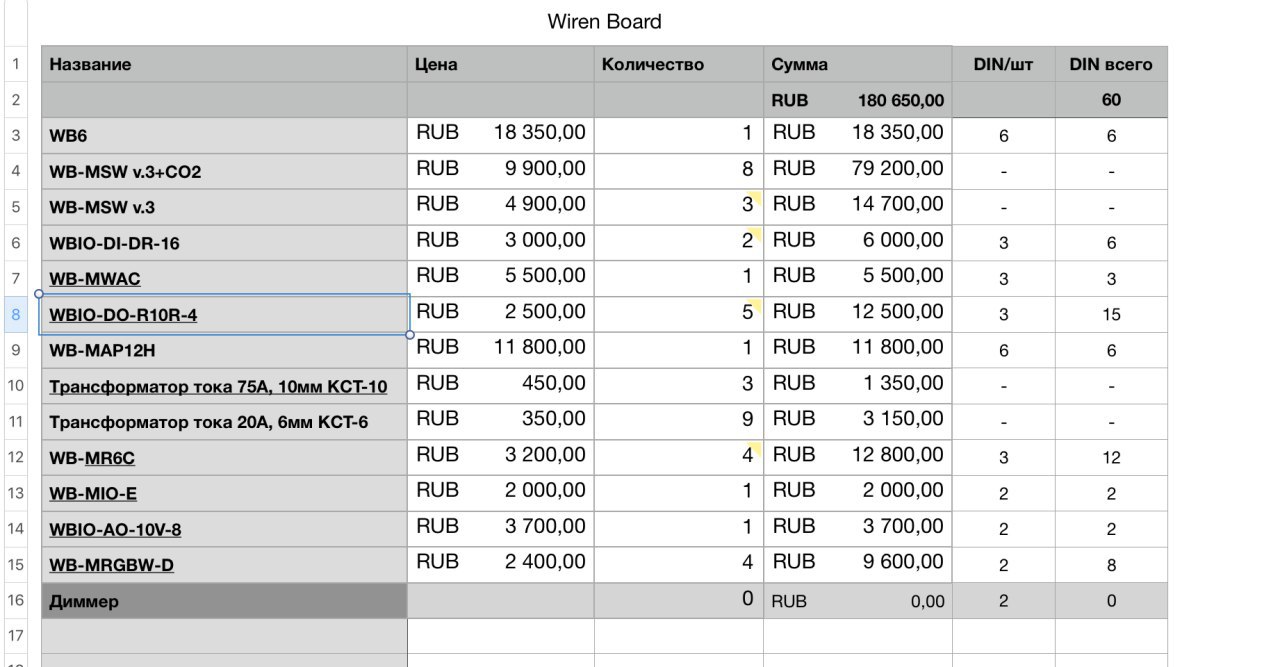Select the total sum cell RUB 180 650,00

point(858,100)
